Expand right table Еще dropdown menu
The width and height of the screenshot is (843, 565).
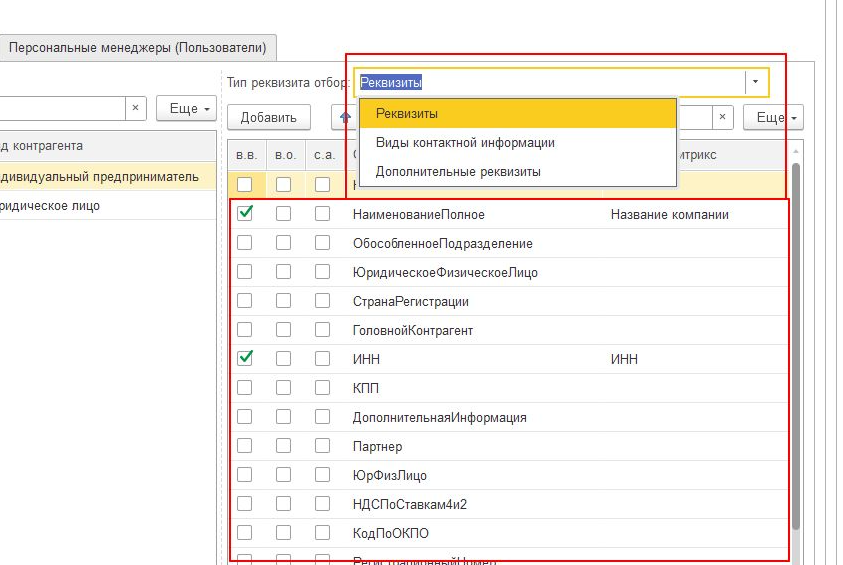coord(774,117)
